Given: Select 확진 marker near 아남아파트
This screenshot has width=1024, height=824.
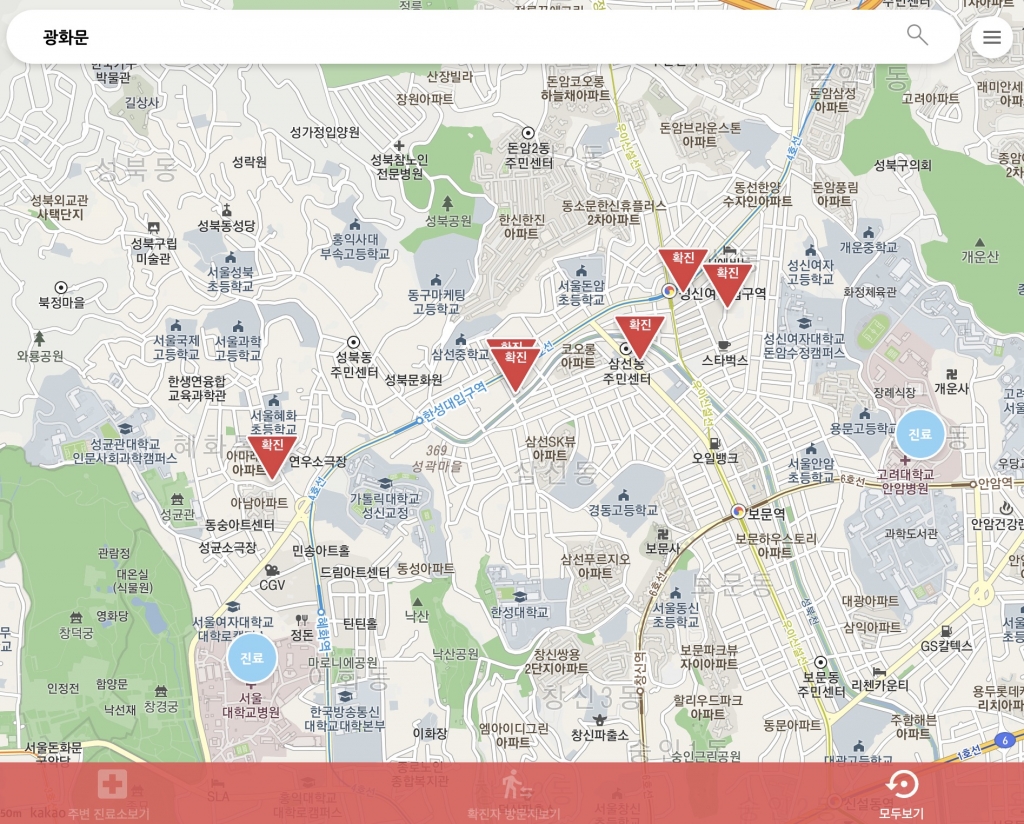Looking at the screenshot, I should click(272, 454).
